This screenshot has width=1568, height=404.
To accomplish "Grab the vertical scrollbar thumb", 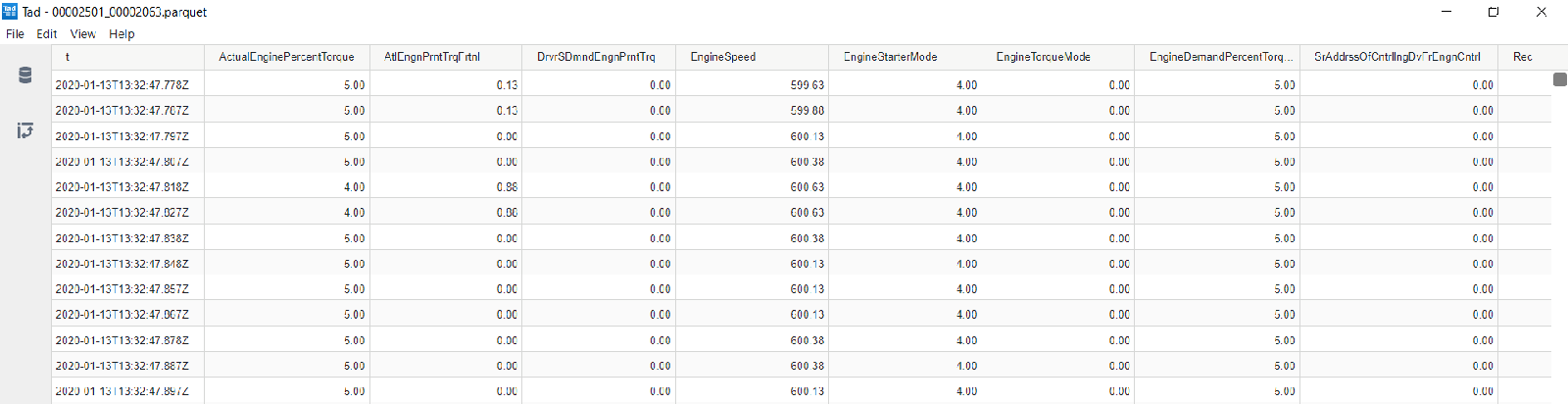I will [1560, 78].
